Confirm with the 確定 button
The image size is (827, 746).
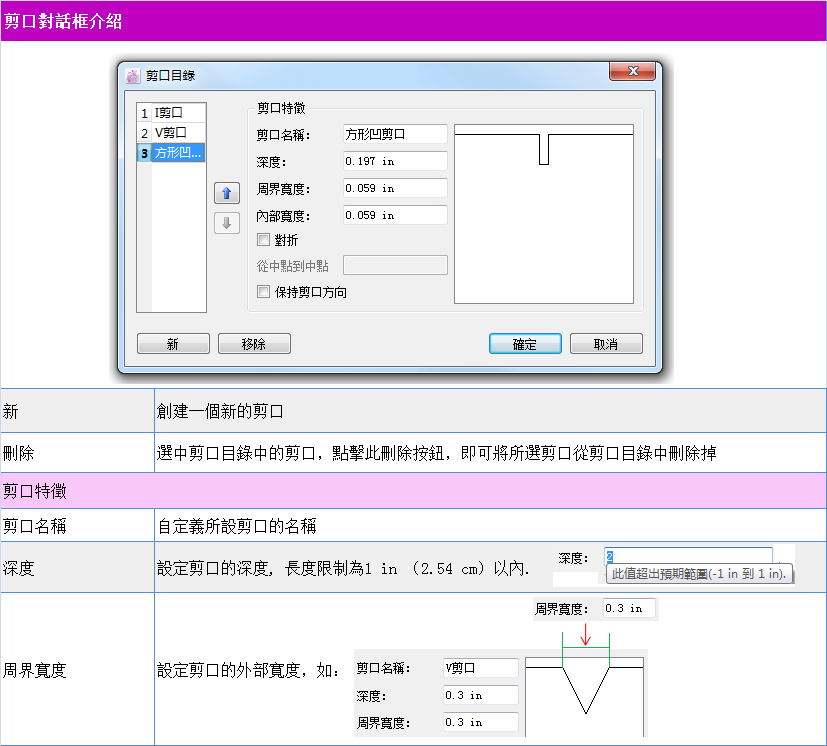525,344
